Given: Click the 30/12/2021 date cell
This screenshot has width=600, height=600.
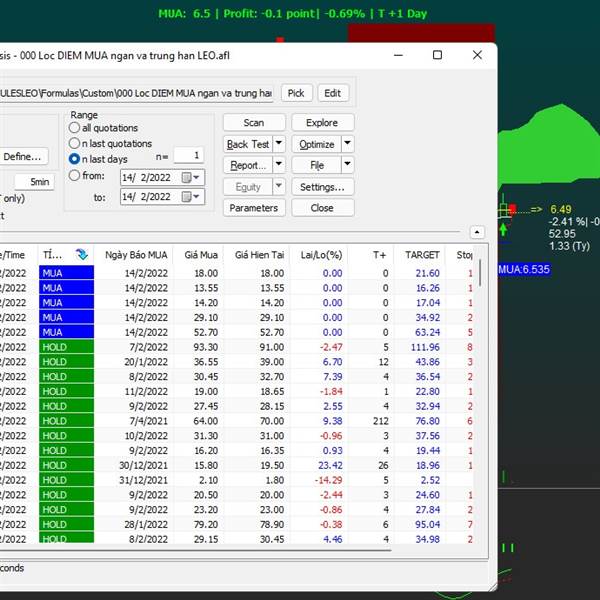Looking at the screenshot, I should tap(143, 465).
